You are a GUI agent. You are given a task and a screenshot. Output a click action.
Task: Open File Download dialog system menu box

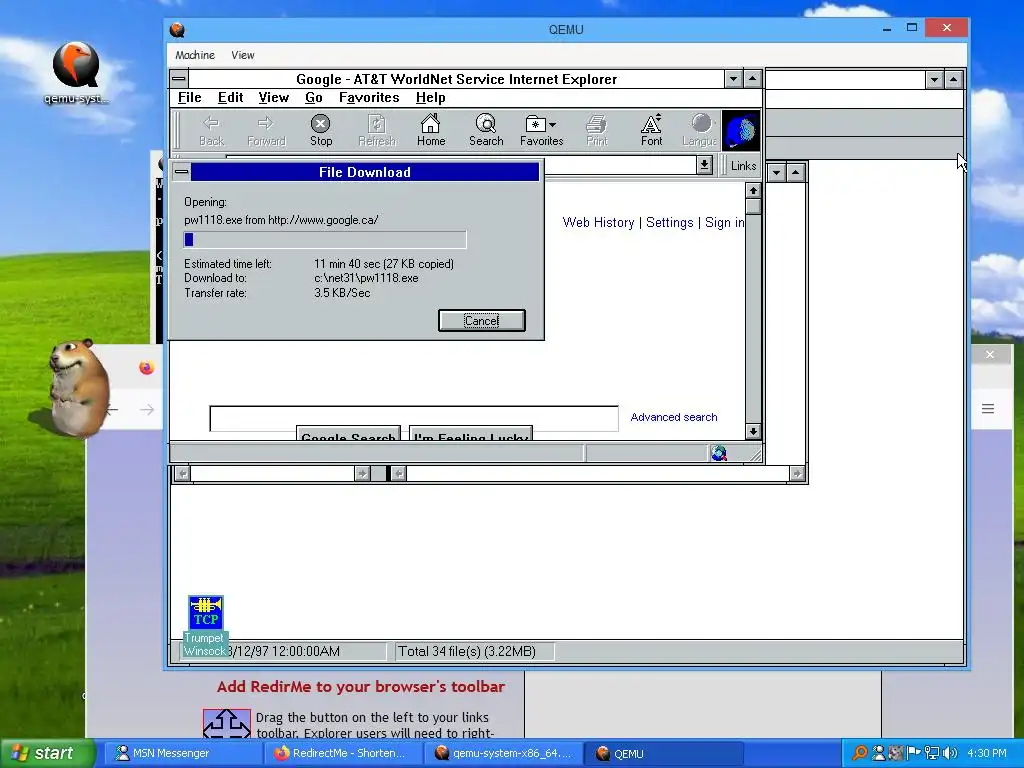(x=182, y=172)
